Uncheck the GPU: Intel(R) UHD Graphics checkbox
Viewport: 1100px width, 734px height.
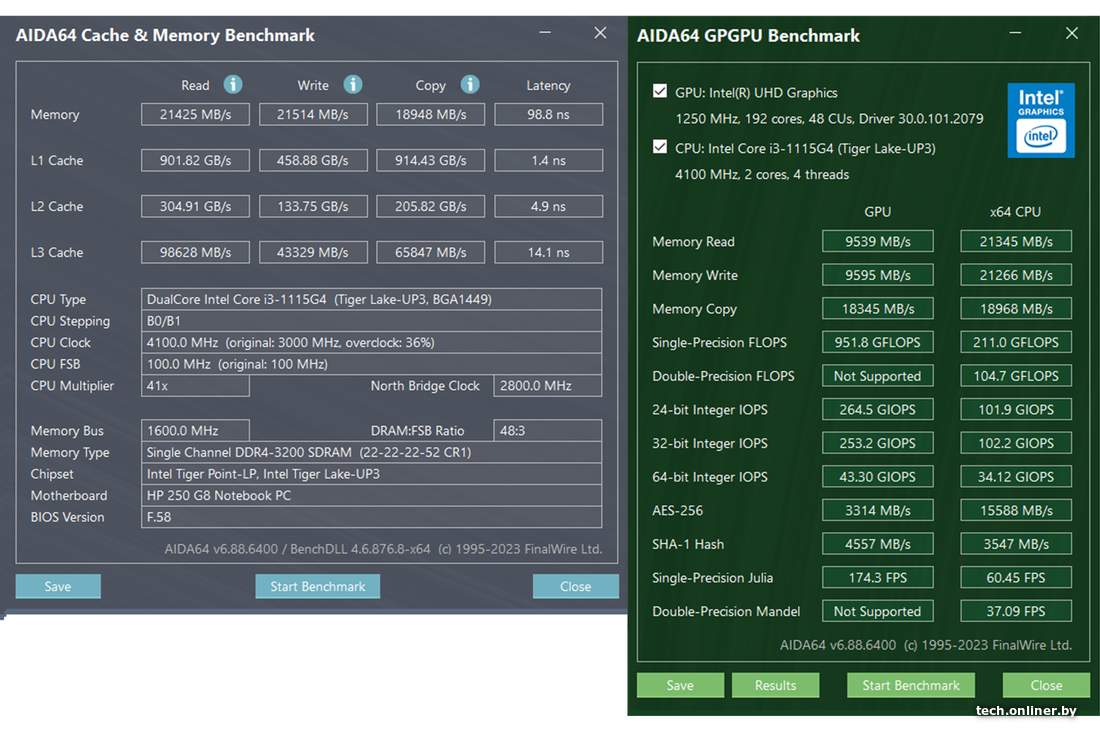[660, 92]
